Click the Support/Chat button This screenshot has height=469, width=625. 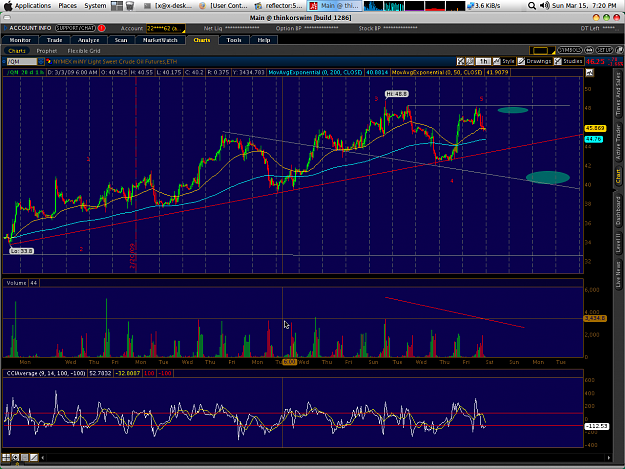point(75,28)
